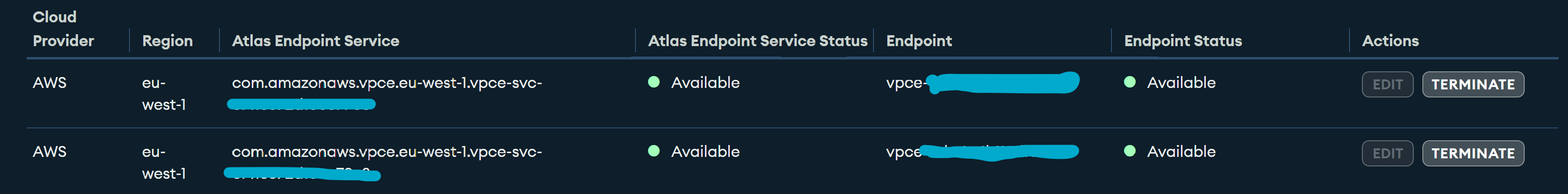Viewport: 1568px width, 194px height.
Task: Select the AWS cell in the first row
Action: click(x=50, y=83)
